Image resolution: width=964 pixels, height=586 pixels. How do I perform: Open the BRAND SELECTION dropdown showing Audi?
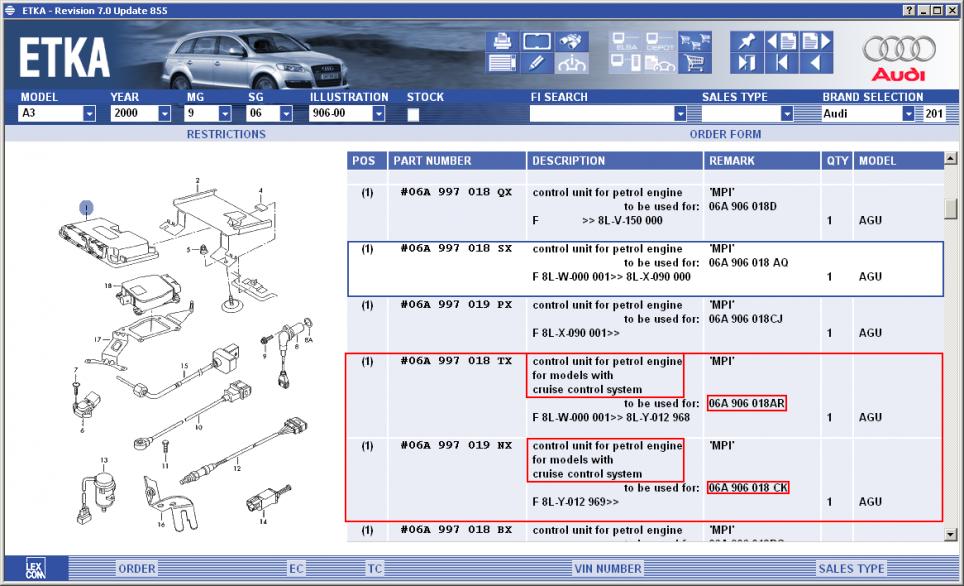coord(908,114)
